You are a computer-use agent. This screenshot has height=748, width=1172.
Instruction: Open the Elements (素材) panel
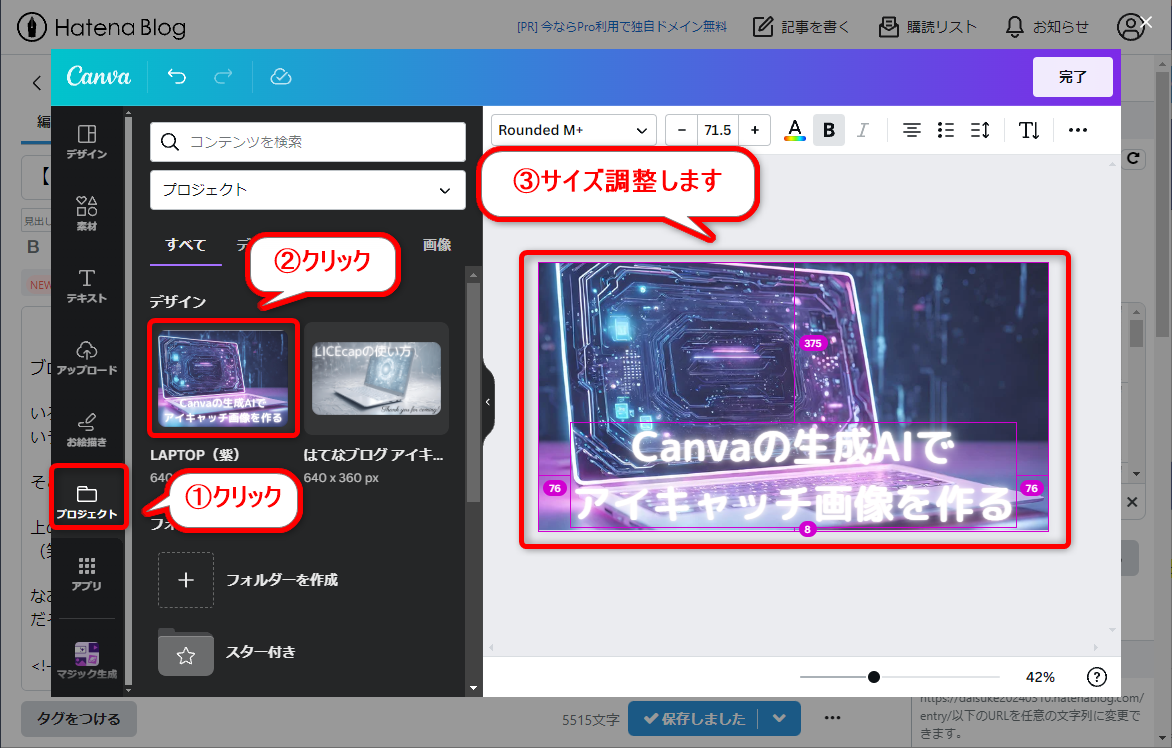tap(87, 213)
